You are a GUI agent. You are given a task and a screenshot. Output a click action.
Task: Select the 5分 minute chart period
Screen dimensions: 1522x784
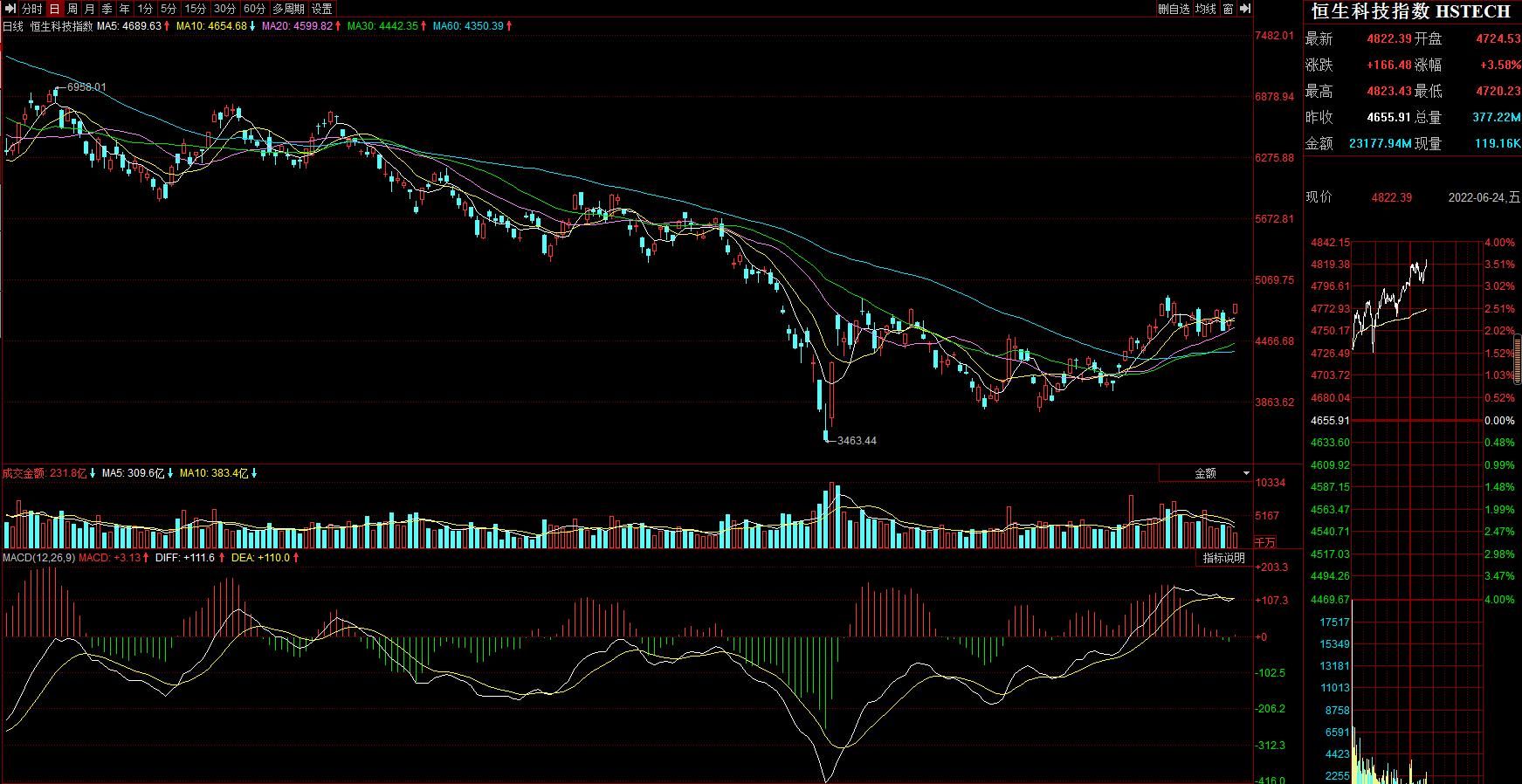click(x=169, y=9)
